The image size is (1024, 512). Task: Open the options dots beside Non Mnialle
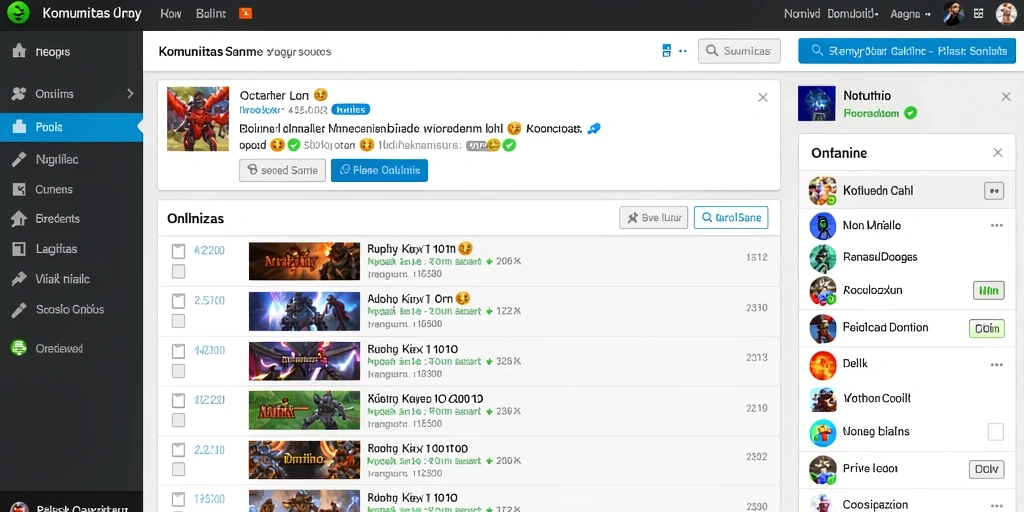pyautogui.click(x=997, y=225)
